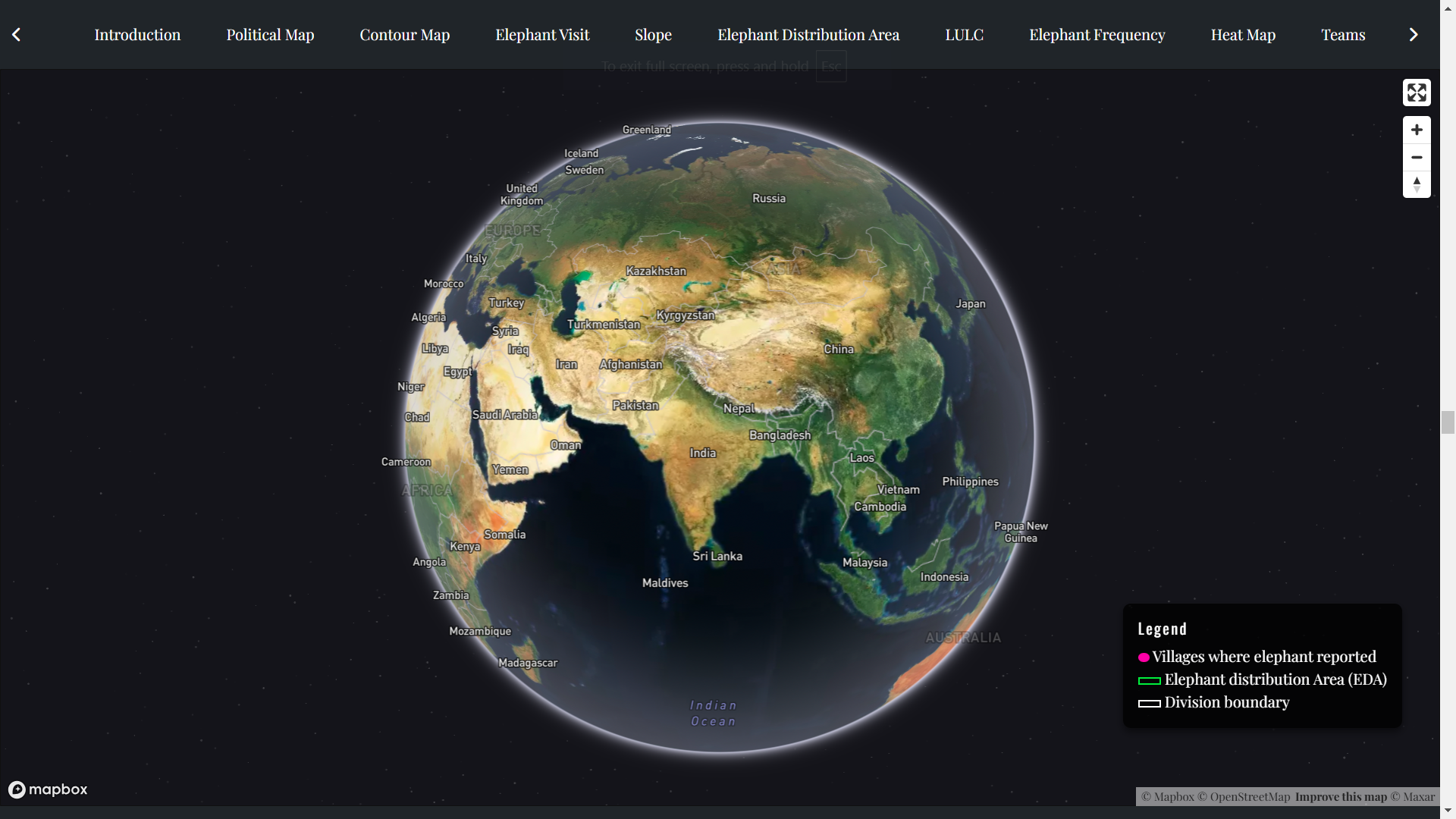Click the Japan label
The height and width of the screenshot is (819, 1456).
pos(971,303)
